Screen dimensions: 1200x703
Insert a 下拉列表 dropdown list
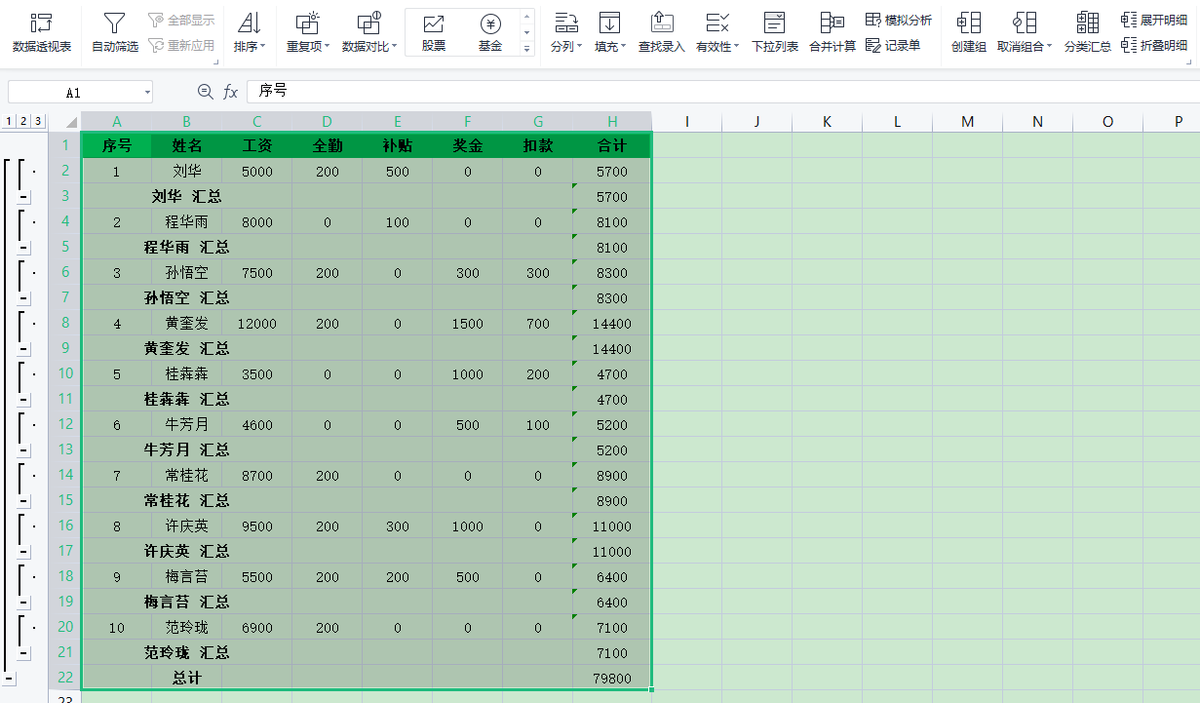pyautogui.click(x=775, y=33)
